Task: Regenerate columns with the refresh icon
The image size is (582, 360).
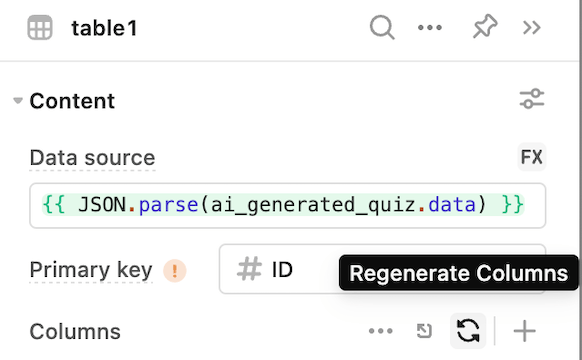Action: pyautogui.click(x=468, y=331)
